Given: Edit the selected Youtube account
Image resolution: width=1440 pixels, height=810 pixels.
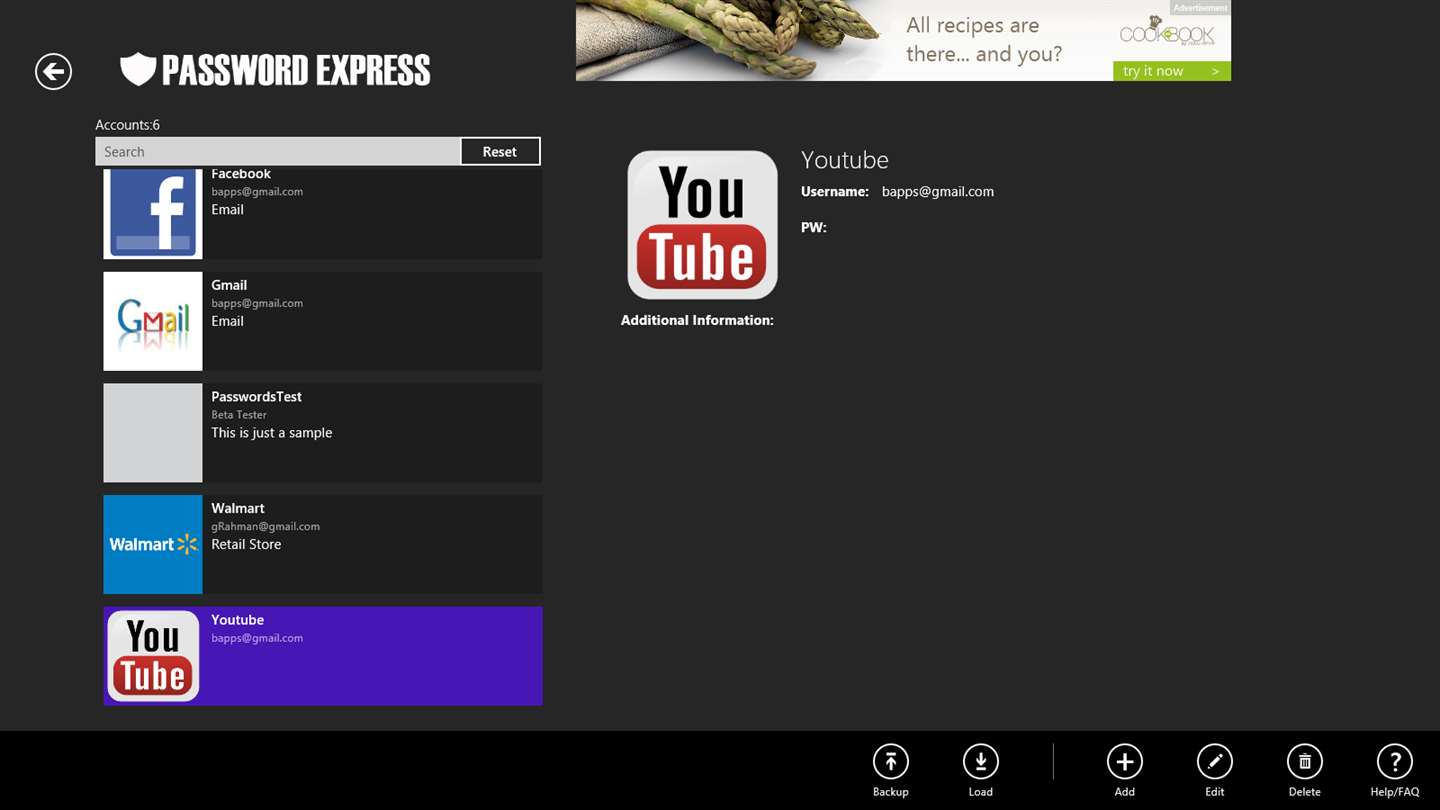Looking at the screenshot, I should (1214, 762).
